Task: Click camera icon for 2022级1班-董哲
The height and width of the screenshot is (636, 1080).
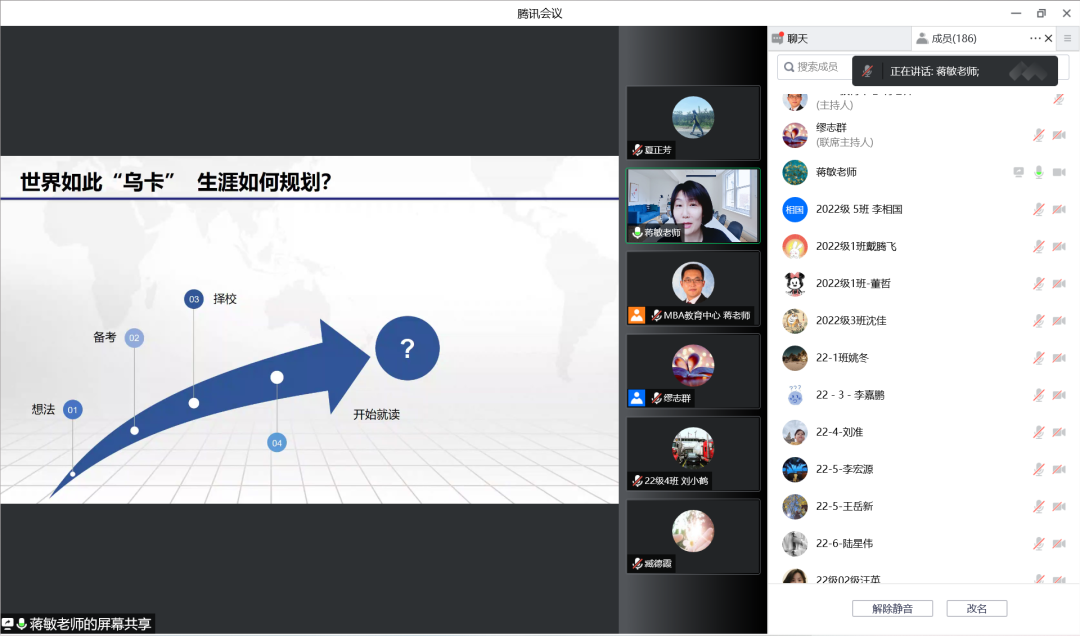Action: coord(1059,283)
